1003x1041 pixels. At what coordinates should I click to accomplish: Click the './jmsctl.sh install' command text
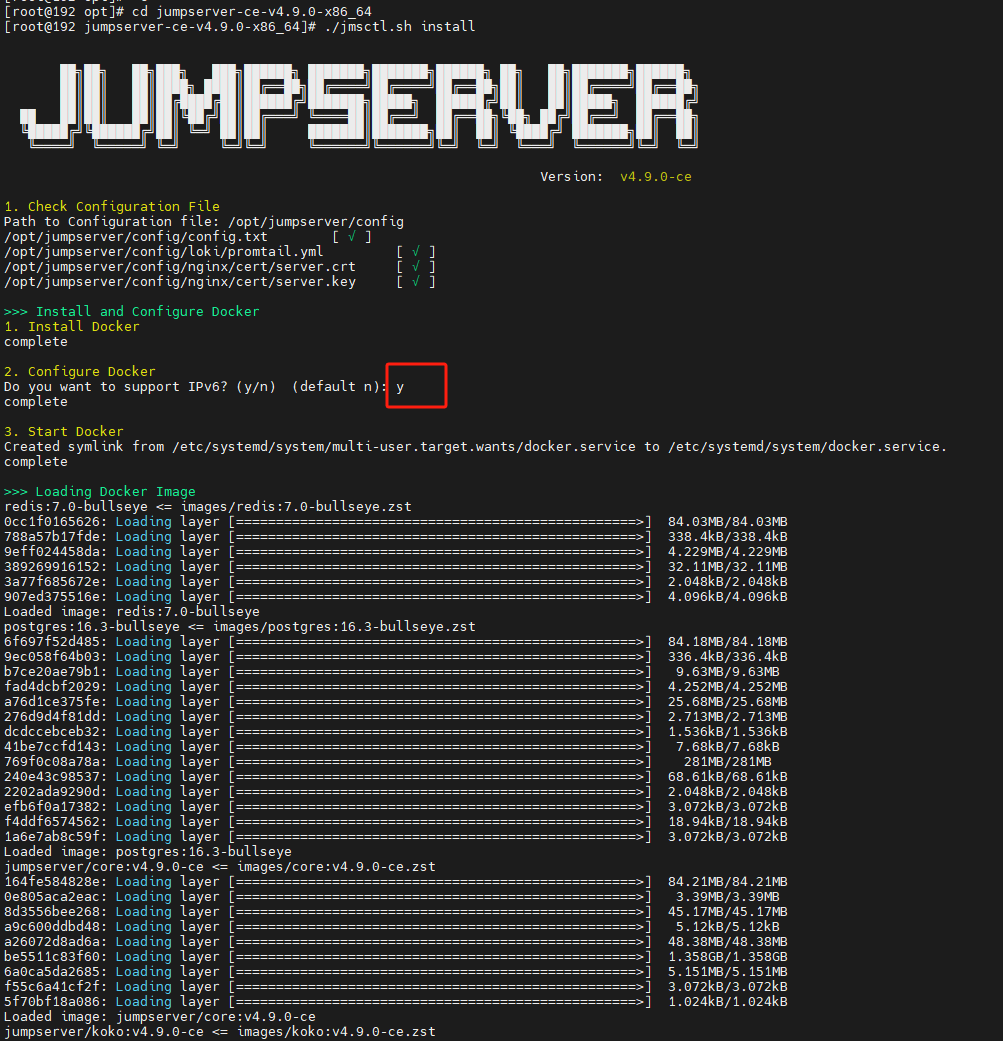[x=398, y=26]
